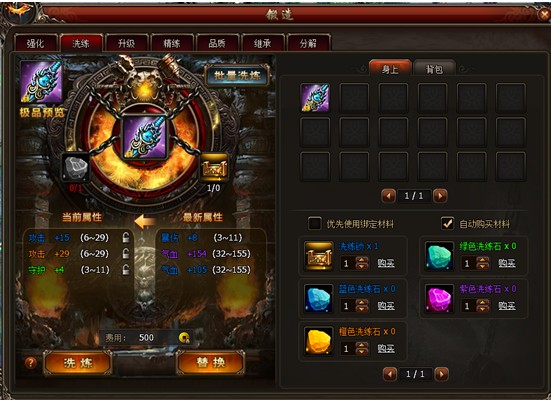Viewport: 551px width, 400px height.
Task: Uncheck 自动购买材料 checkbox
Action: pyautogui.click(x=447, y=223)
